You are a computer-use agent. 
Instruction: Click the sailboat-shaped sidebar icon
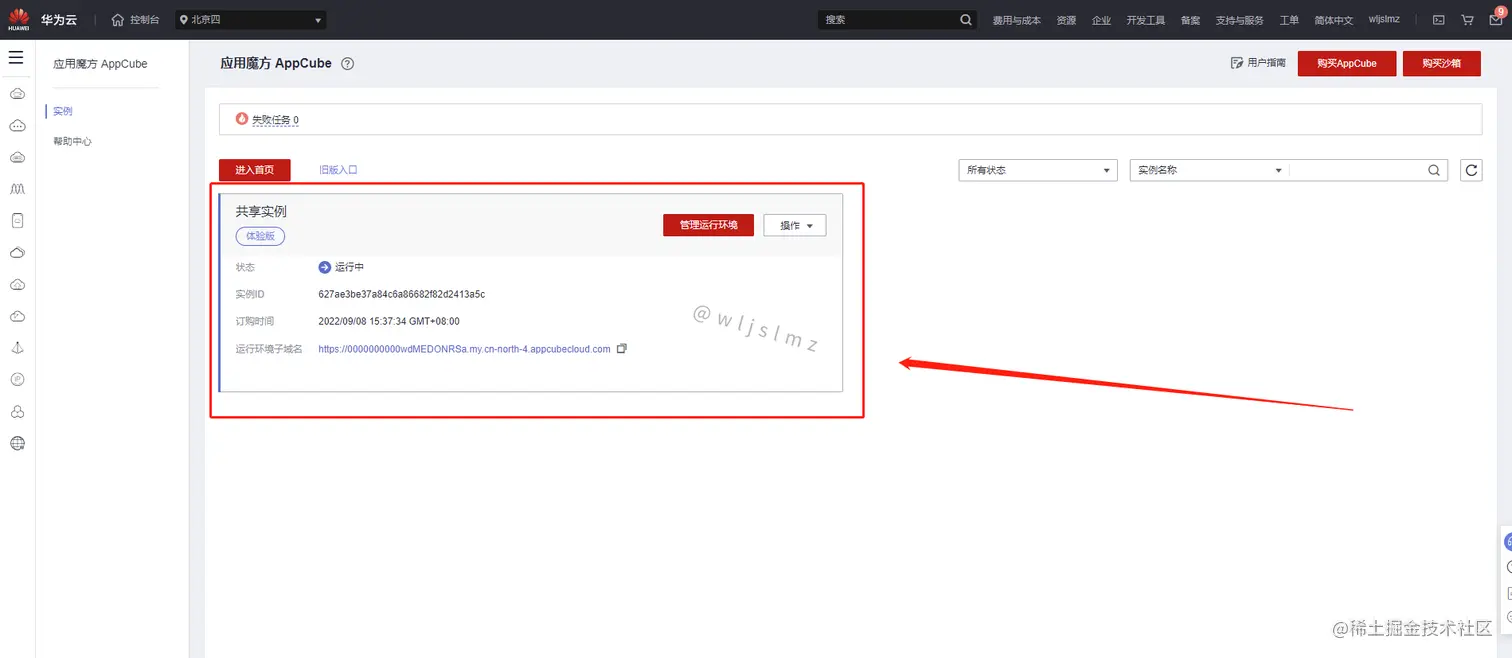[x=17, y=348]
